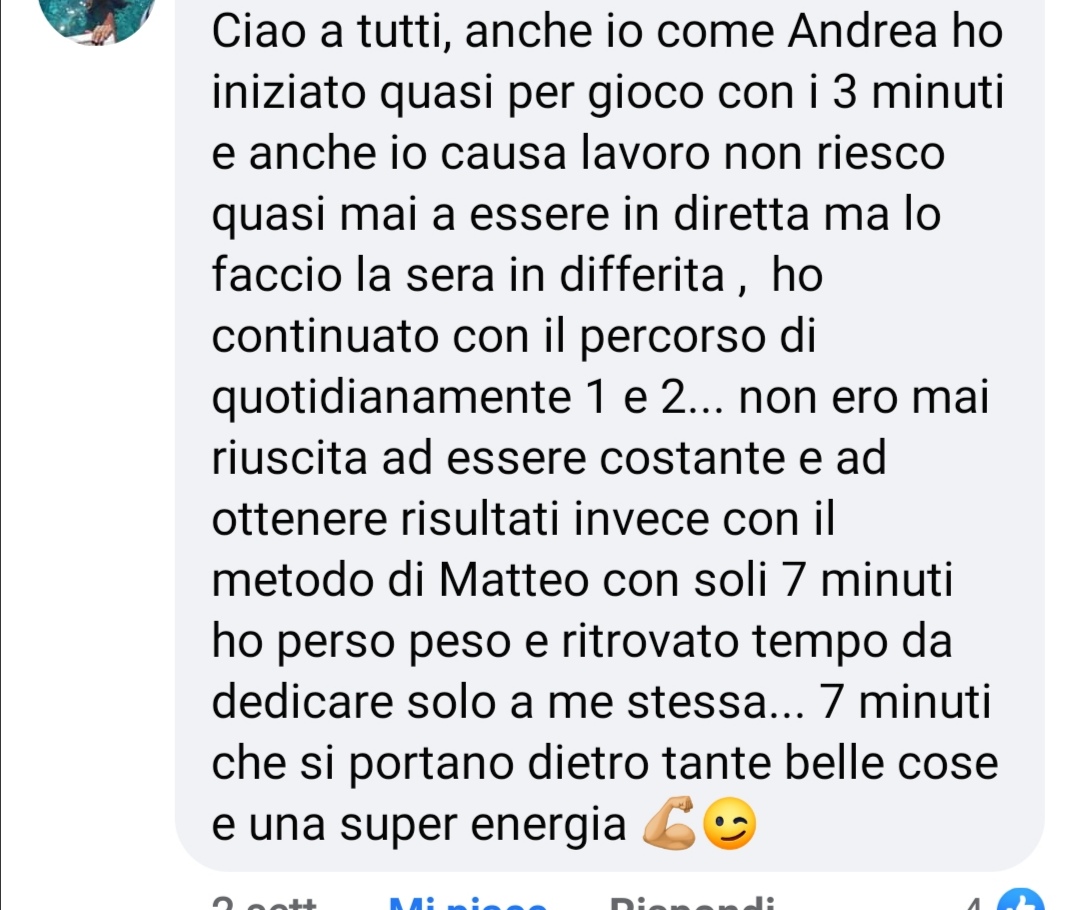The width and height of the screenshot is (1080, 910).
Task: Open the 2 sett timestamp link
Action: [264, 902]
